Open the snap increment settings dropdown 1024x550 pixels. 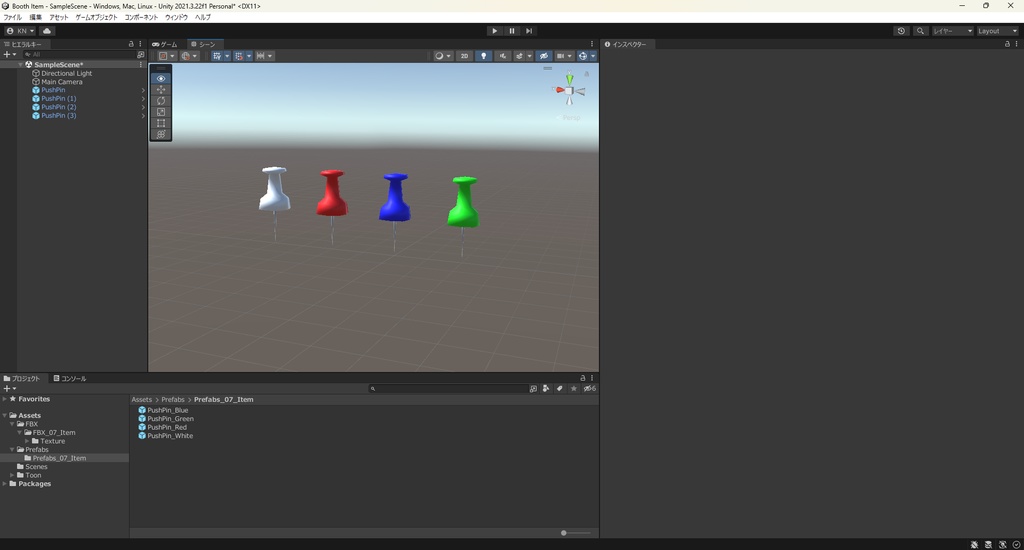(x=264, y=56)
